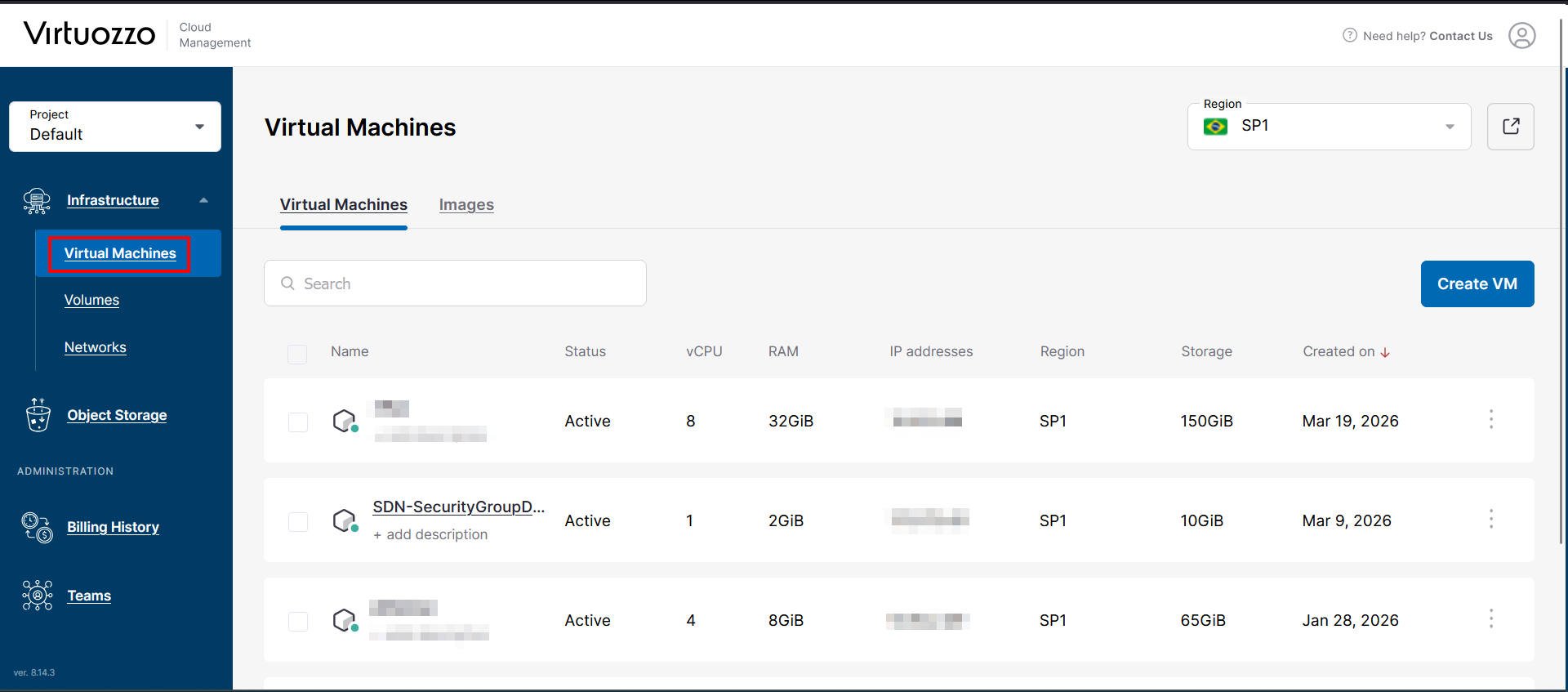Follow the Contact Us link
Image resolution: width=1568 pixels, height=692 pixels.
[x=1461, y=36]
